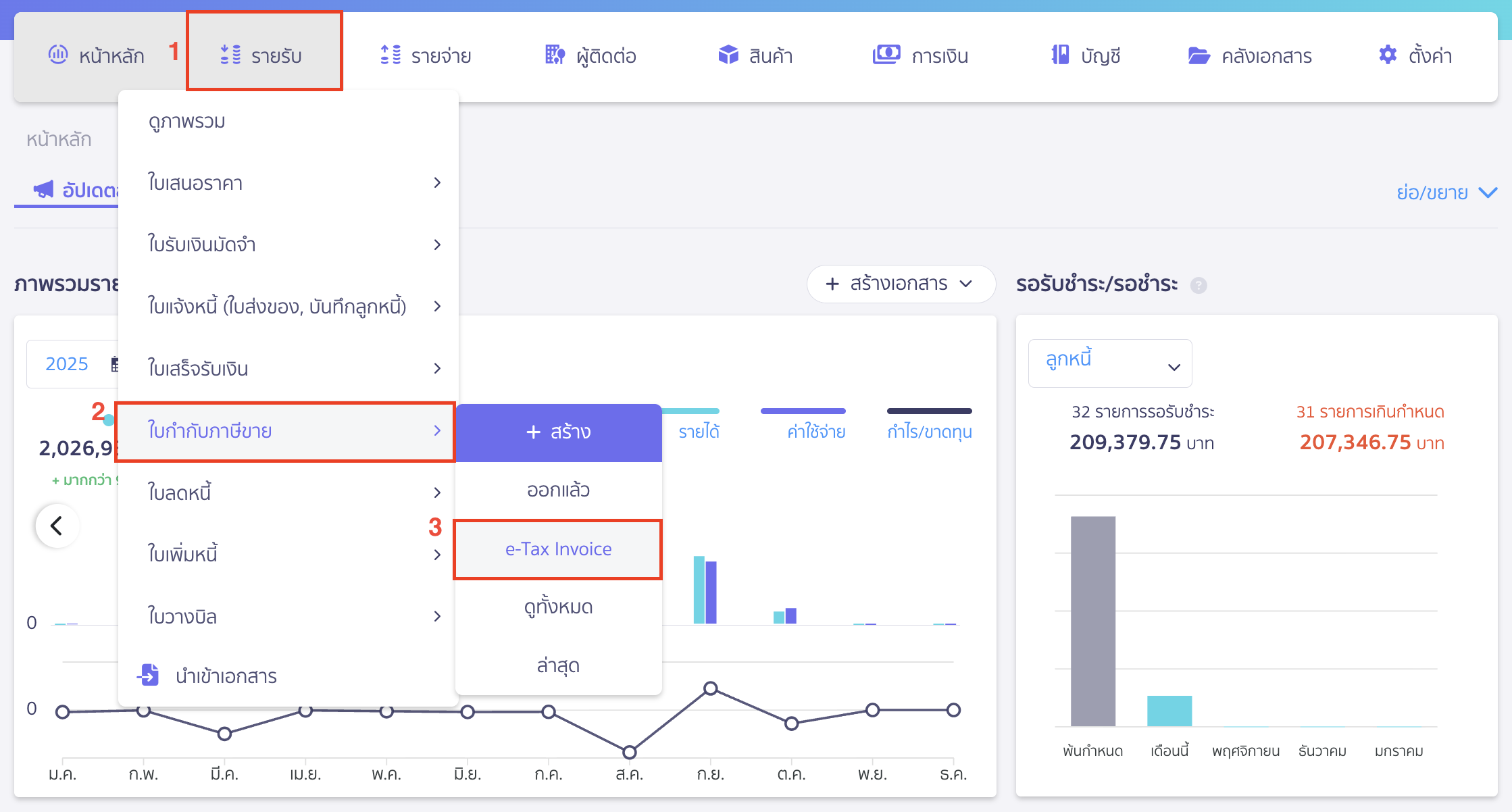Click the นำเข้าเอกสาร import document icon
The image size is (1512, 812).
pos(148,676)
